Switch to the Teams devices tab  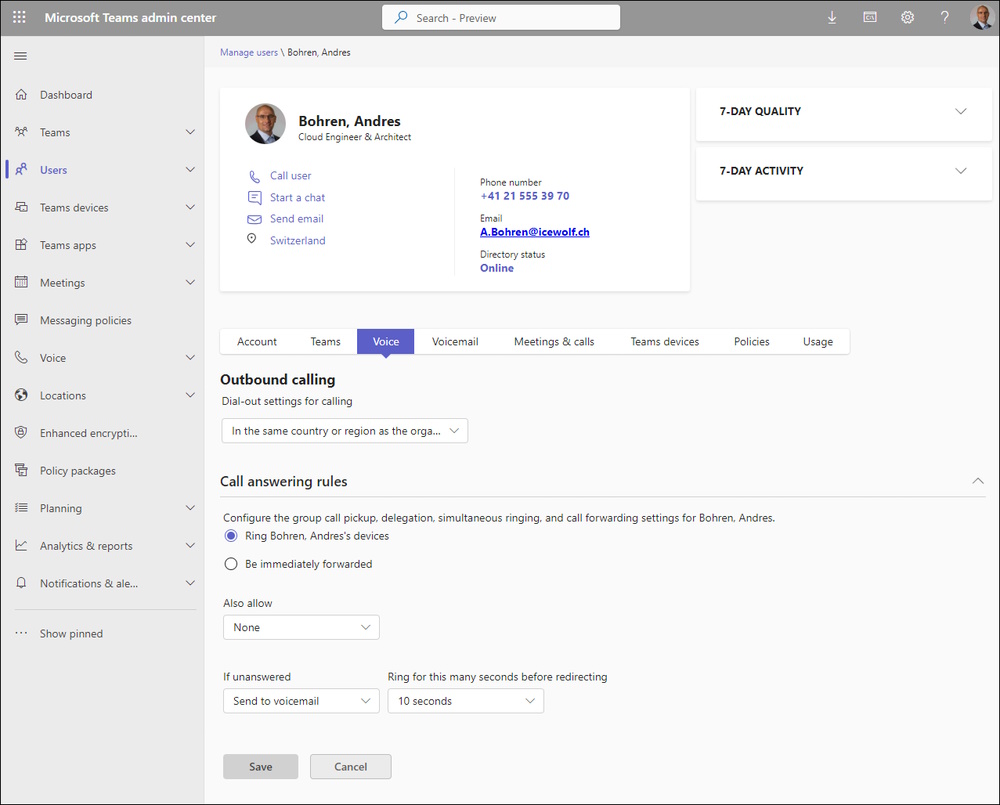coord(665,341)
